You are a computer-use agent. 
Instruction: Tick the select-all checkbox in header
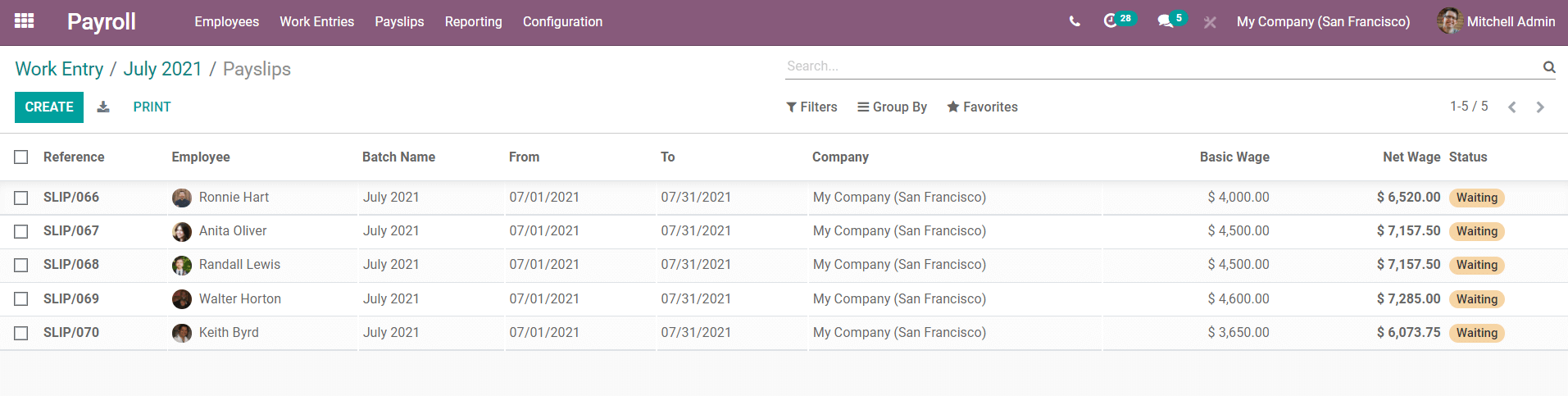pyautogui.click(x=21, y=157)
